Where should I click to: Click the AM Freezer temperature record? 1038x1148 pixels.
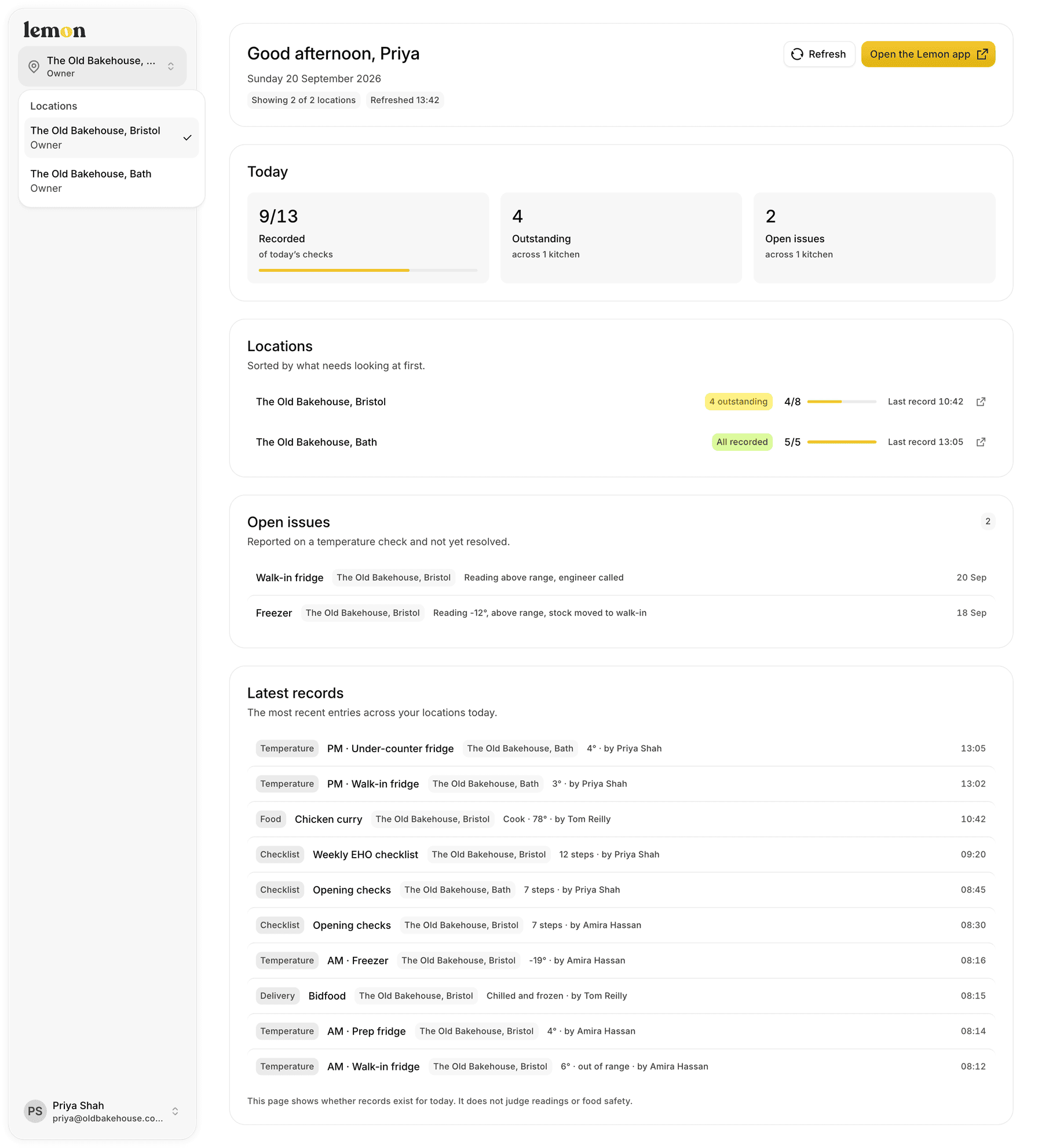click(621, 961)
